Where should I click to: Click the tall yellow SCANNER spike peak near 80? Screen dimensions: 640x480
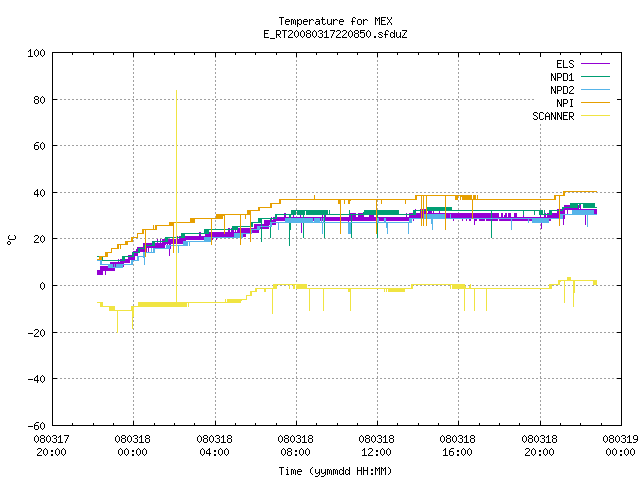176,91
